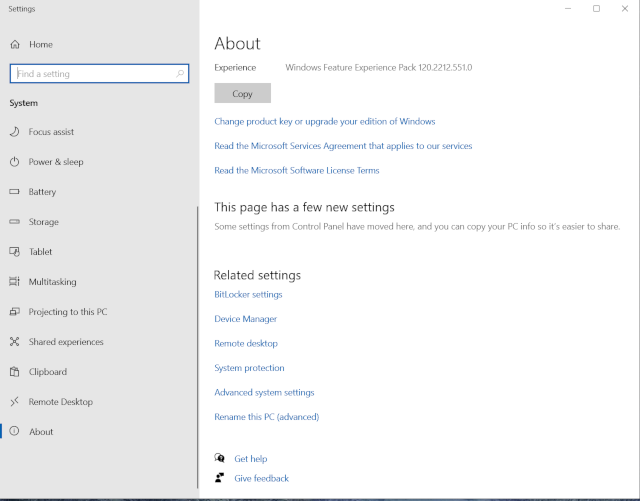Open the Clipboard settings page

point(48,372)
